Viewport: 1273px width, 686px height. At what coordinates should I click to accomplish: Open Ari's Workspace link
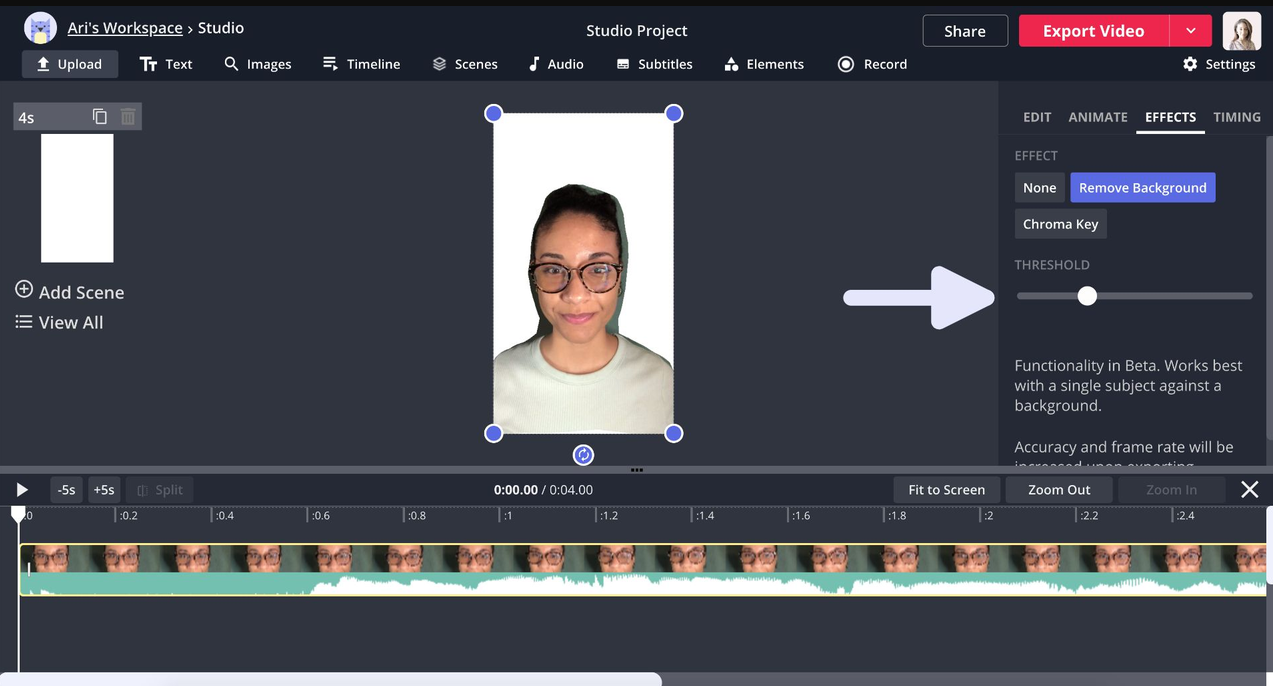pyautogui.click(x=125, y=28)
